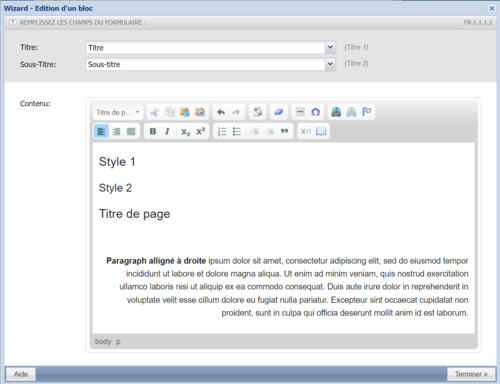Click the Find and replace icon
The height and width of the screenshot is (384, 500).
pos(258,112)
